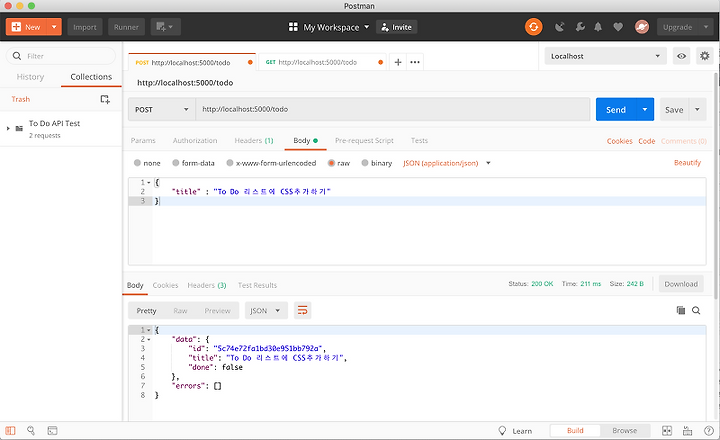Switch to Build mode
Viewport: 720px width, 440px height.
[575, 430]
